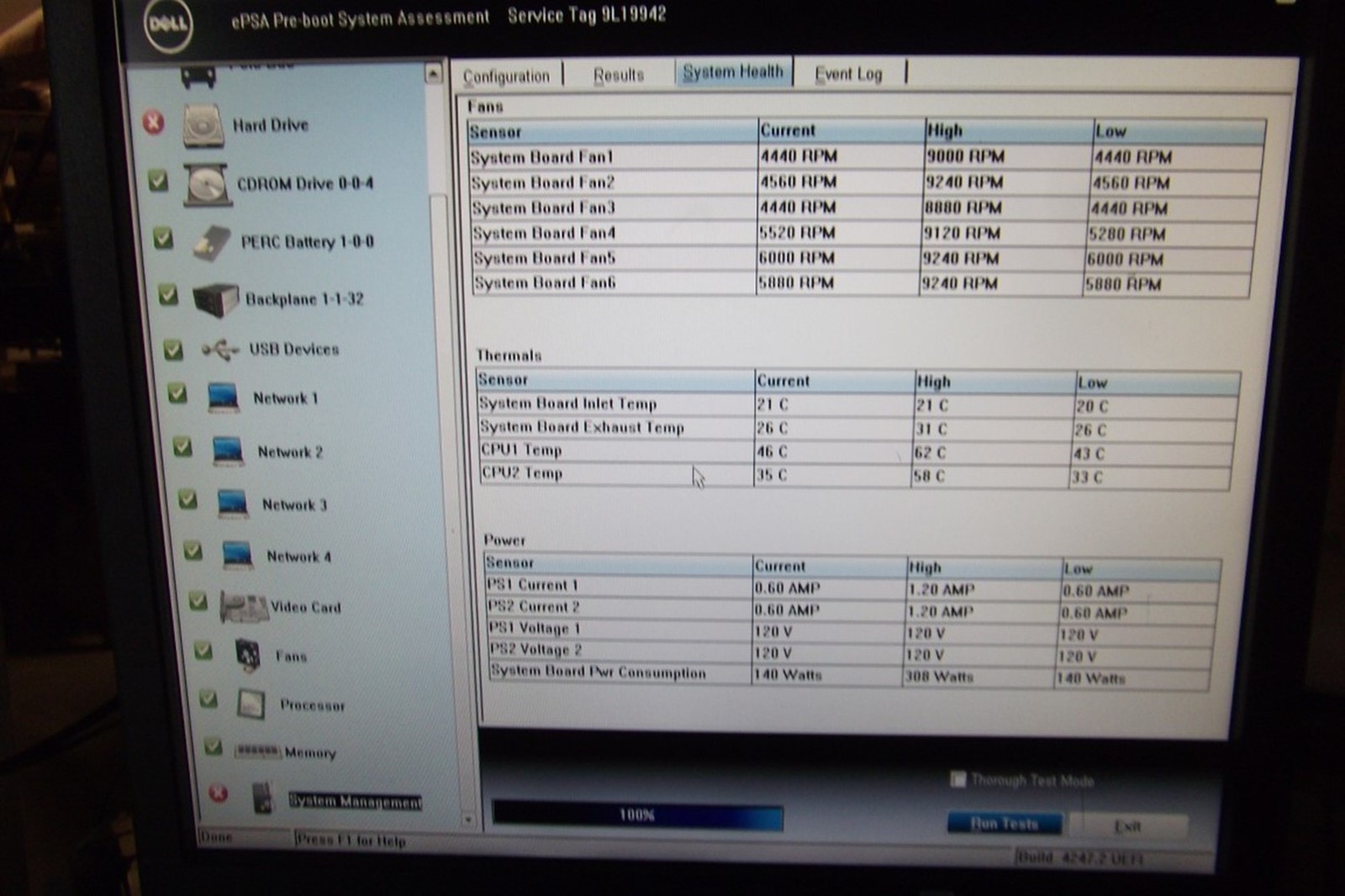Select the CDROM Drive 0-0-4 disc icon
The height and width of the screenshot is (896, 1345).
(207, 184)
